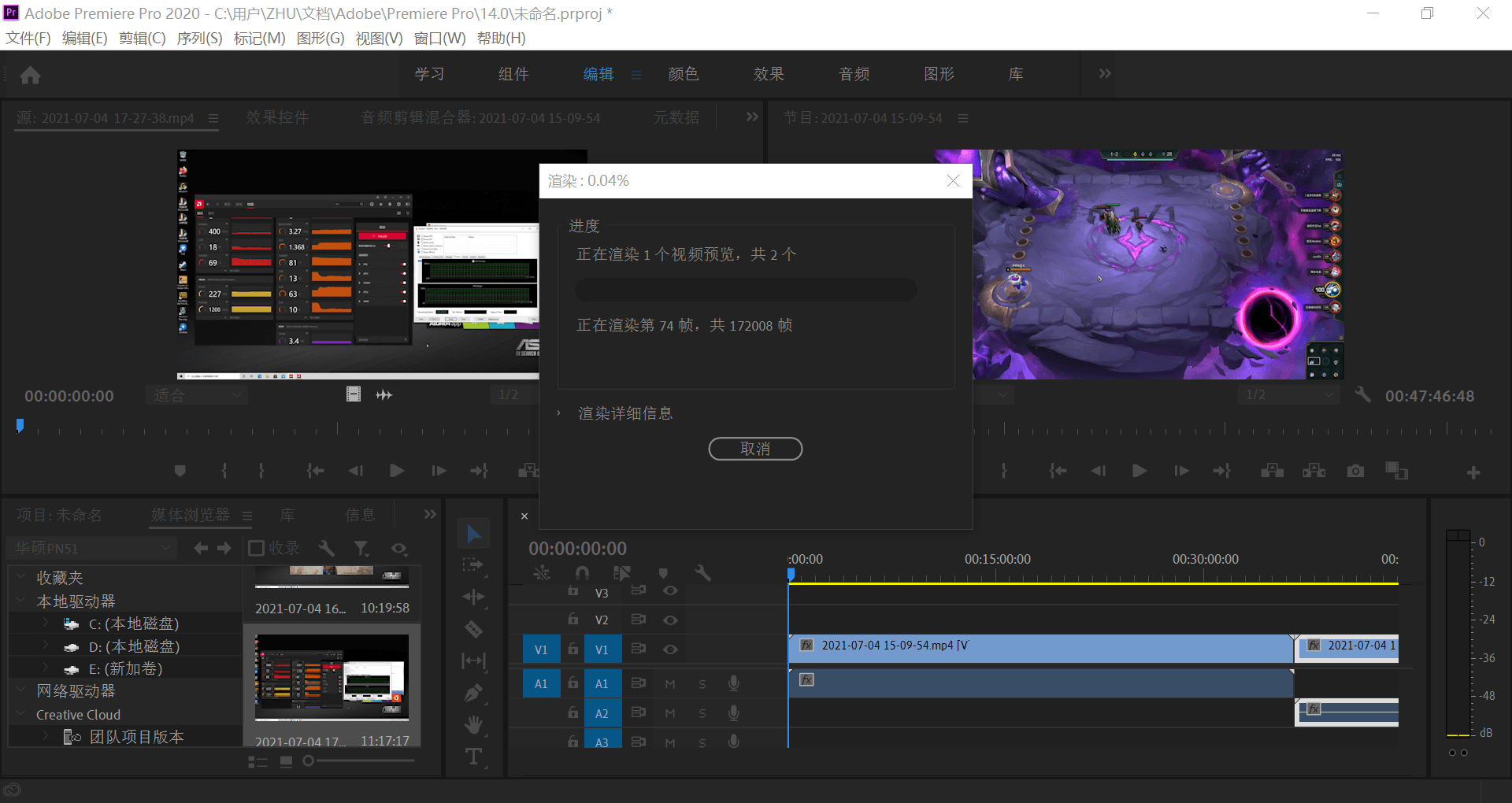Select the Hand tool
1512x803 pixels.
coord(473,724)
